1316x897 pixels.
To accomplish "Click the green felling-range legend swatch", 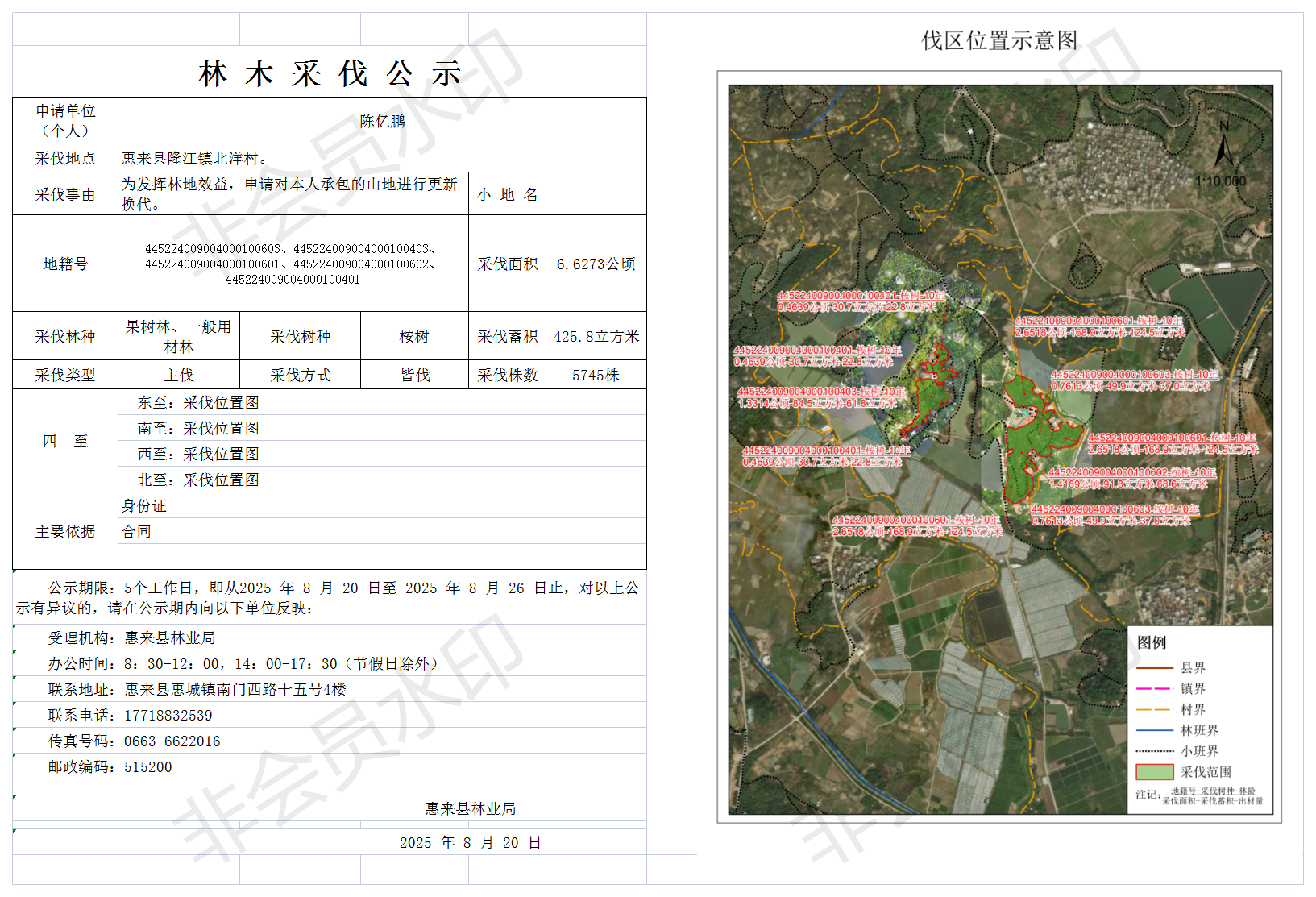I will pyautogui.click(x=1154, y=772).
